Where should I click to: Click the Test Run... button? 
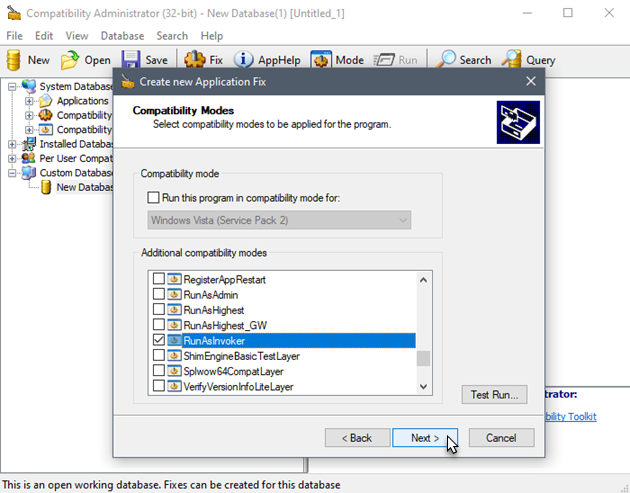coord(494,395)
